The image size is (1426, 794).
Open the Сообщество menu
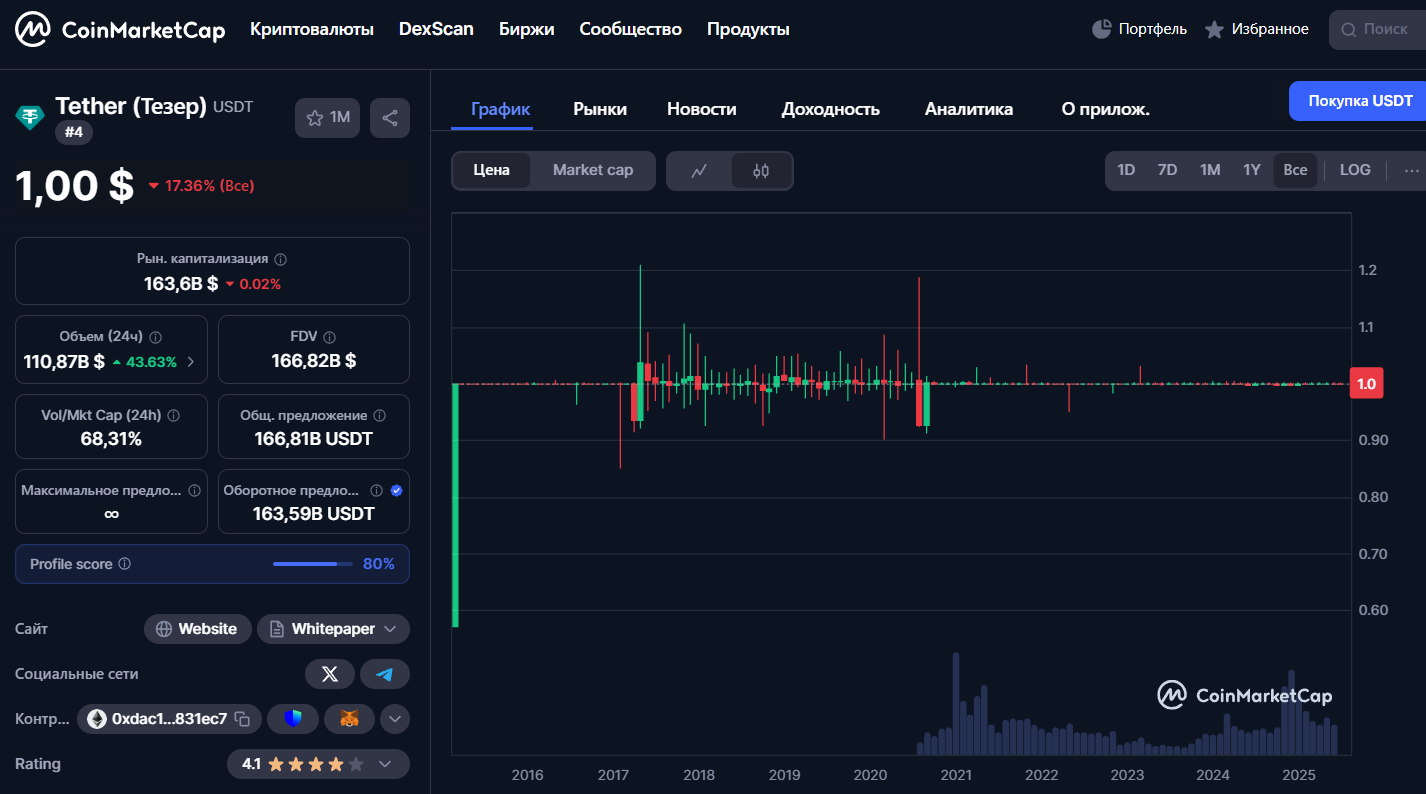(x=630, y=30)
